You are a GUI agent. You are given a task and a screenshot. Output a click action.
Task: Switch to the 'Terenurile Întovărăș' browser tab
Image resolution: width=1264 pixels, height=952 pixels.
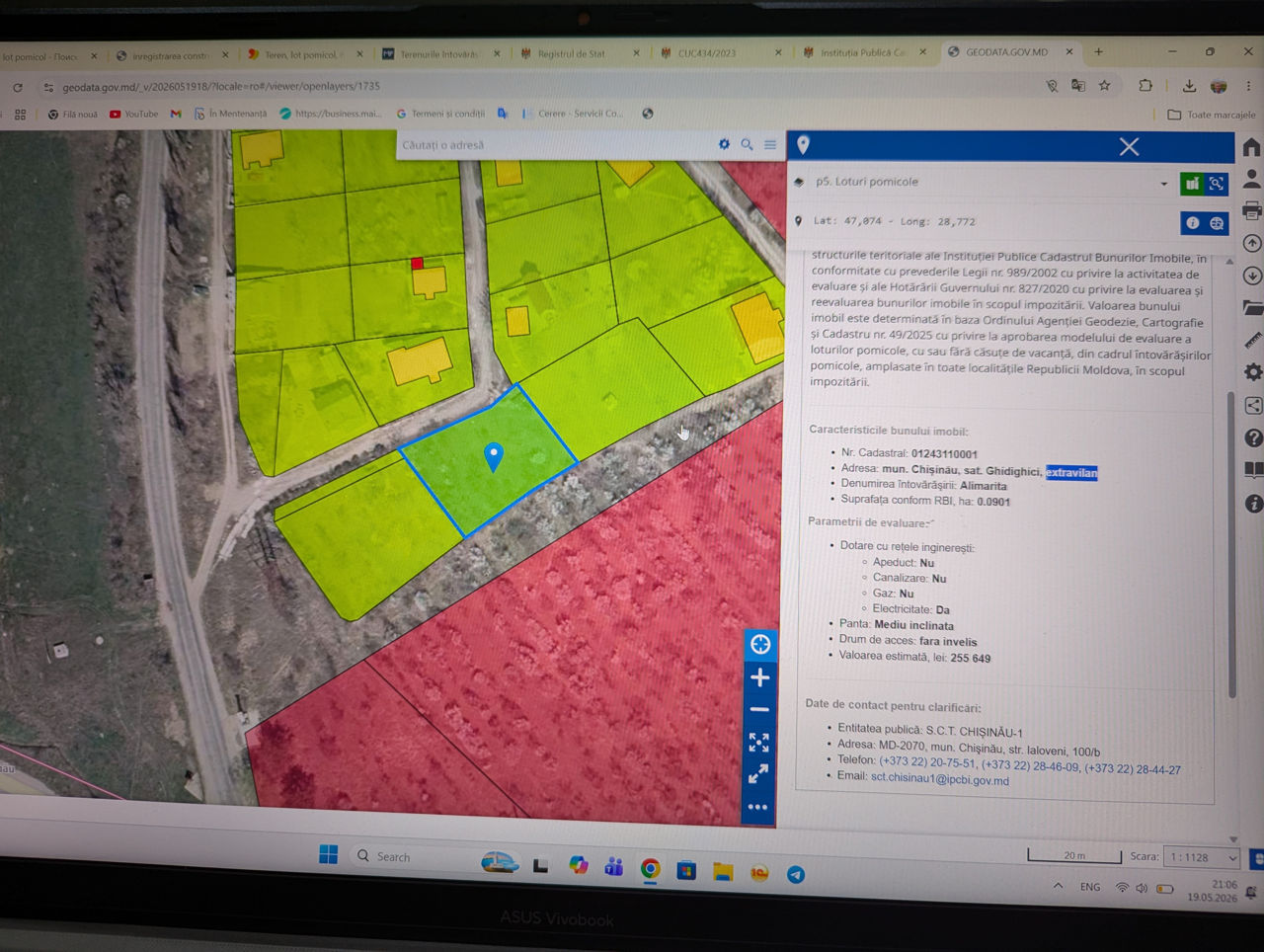tap(440, 54)
